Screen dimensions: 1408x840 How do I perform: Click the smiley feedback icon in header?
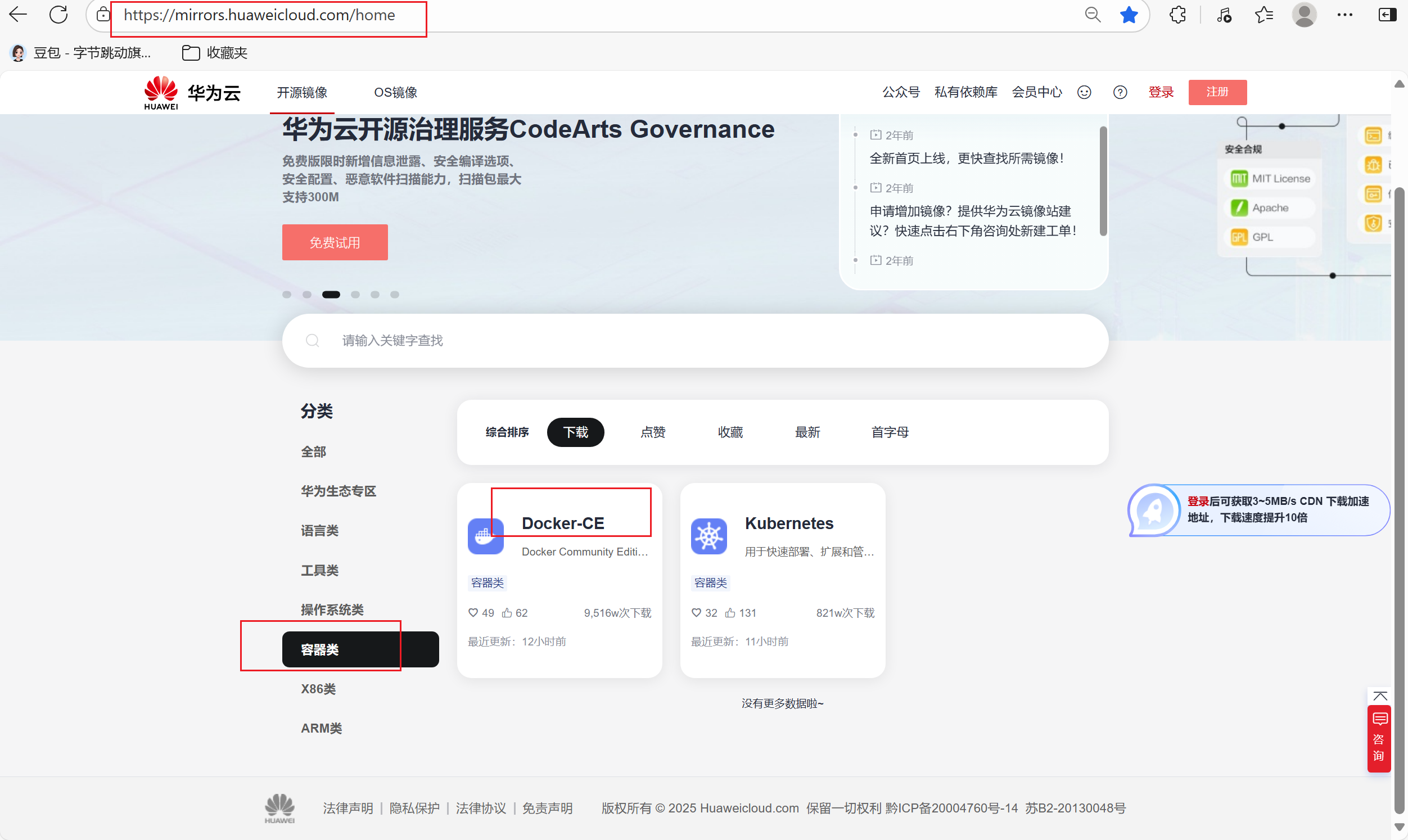[1084, 92]
